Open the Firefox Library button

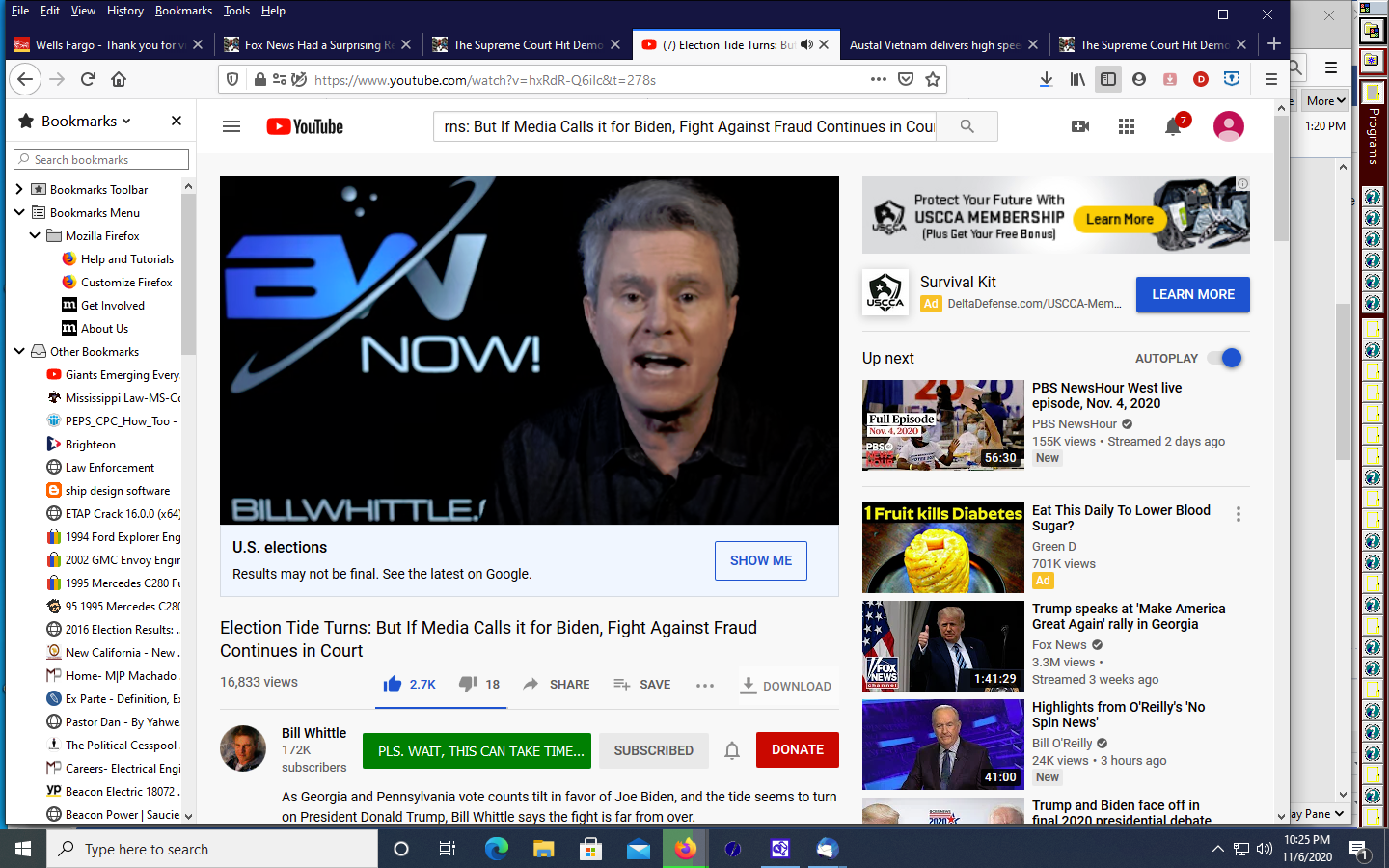click(x=1077, y=79)
